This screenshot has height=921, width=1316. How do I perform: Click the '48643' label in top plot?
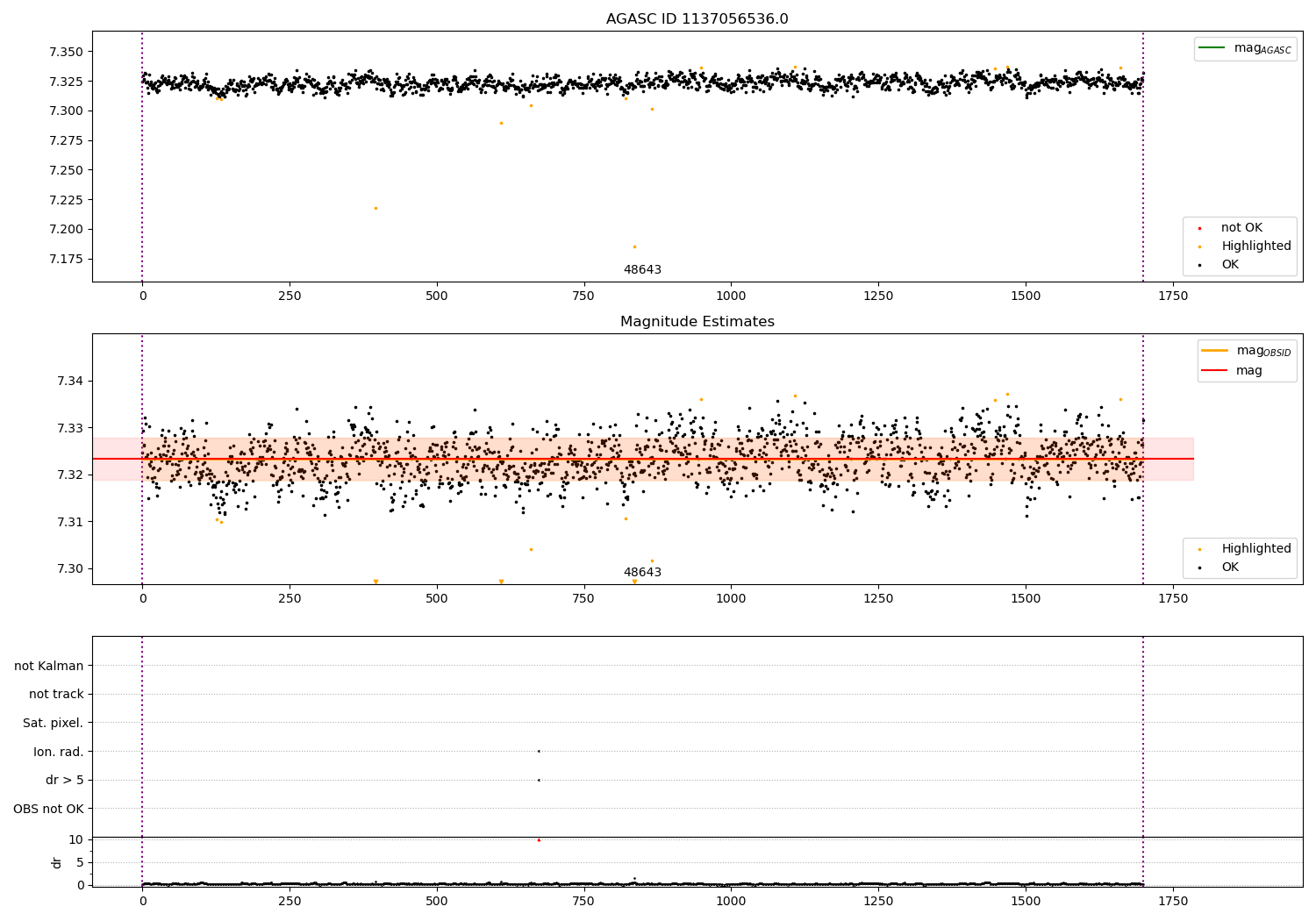(x=642, y=270)
